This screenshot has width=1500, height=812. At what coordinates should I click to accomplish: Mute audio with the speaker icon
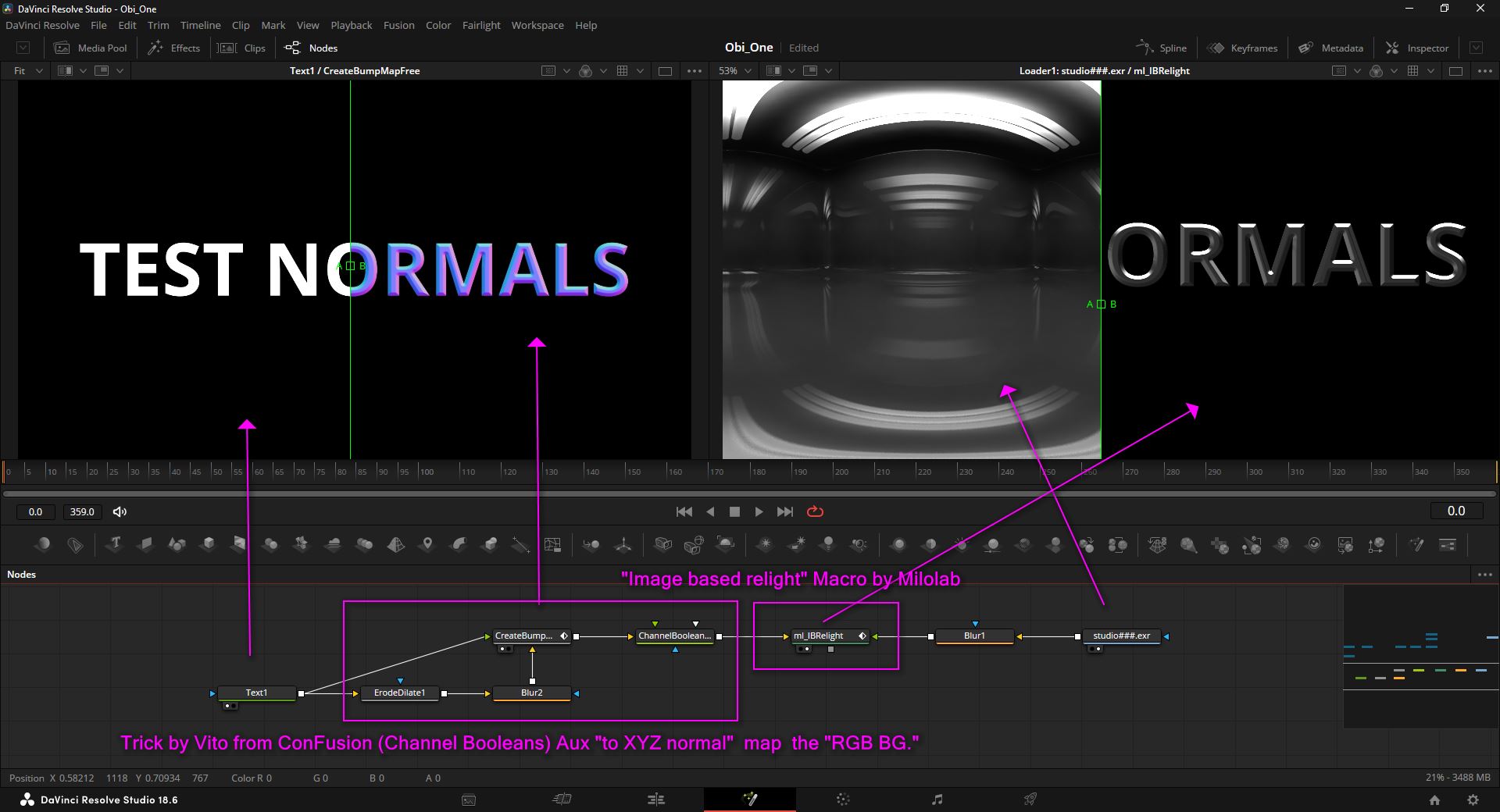point(120,511)
